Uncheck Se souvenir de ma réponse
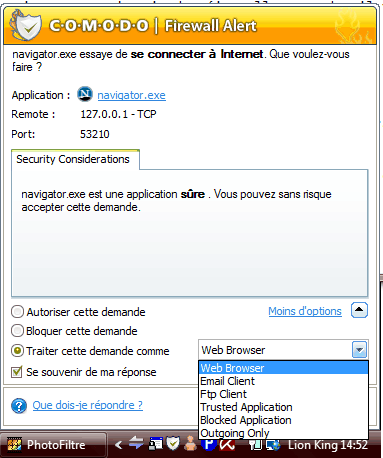The width and height of the screenshot is (383, 458). click(x=16, y=372)
